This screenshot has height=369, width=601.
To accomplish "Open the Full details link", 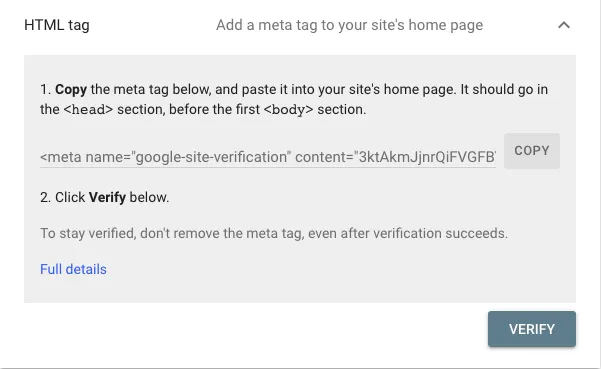I will (x=73, y=269).
